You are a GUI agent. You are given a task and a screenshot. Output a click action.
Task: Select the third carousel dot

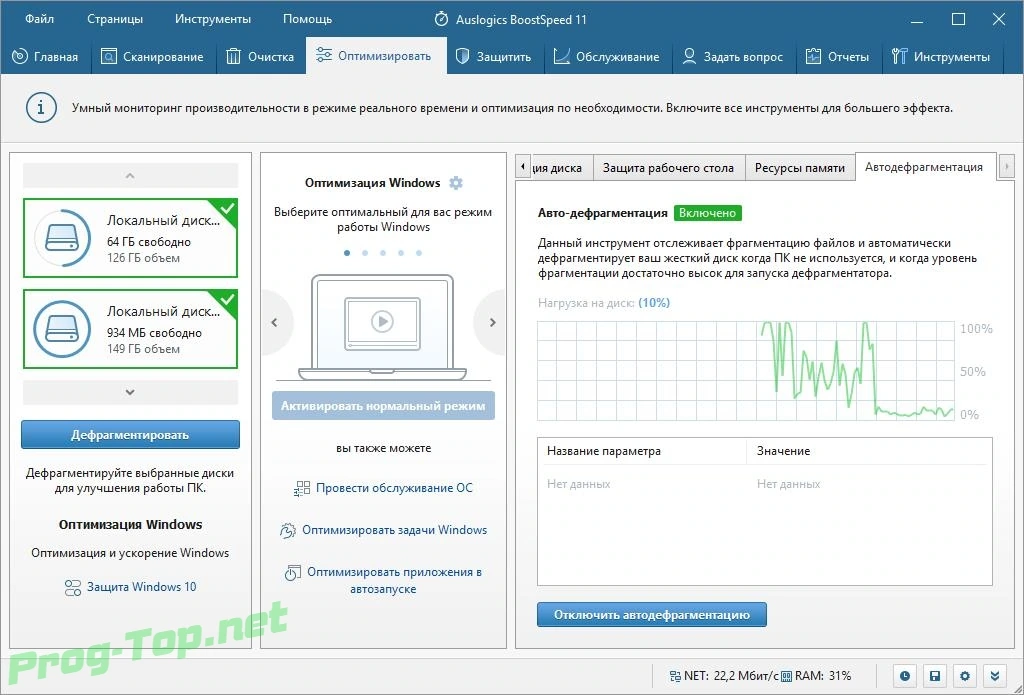[x=383, y=253]
